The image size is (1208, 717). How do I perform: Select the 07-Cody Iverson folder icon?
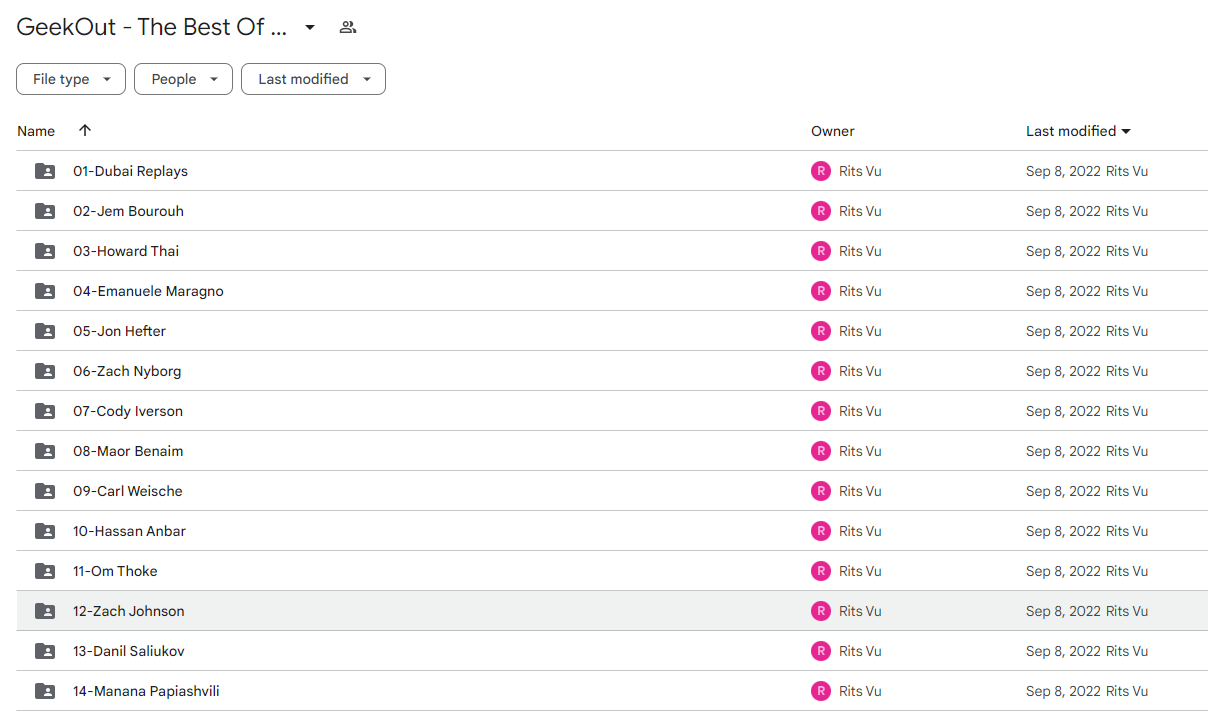45,411
